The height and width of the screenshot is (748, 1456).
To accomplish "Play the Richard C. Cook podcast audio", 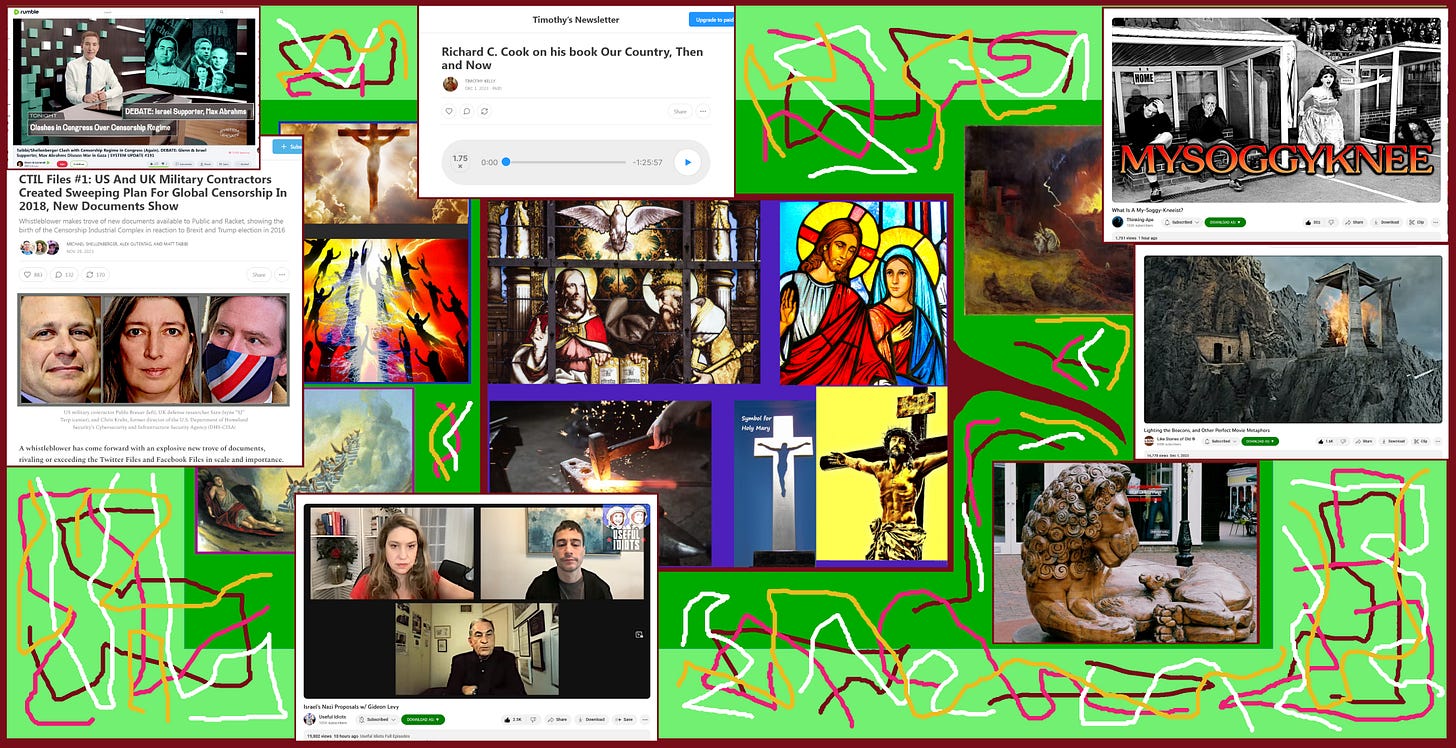I will (687, 162).
